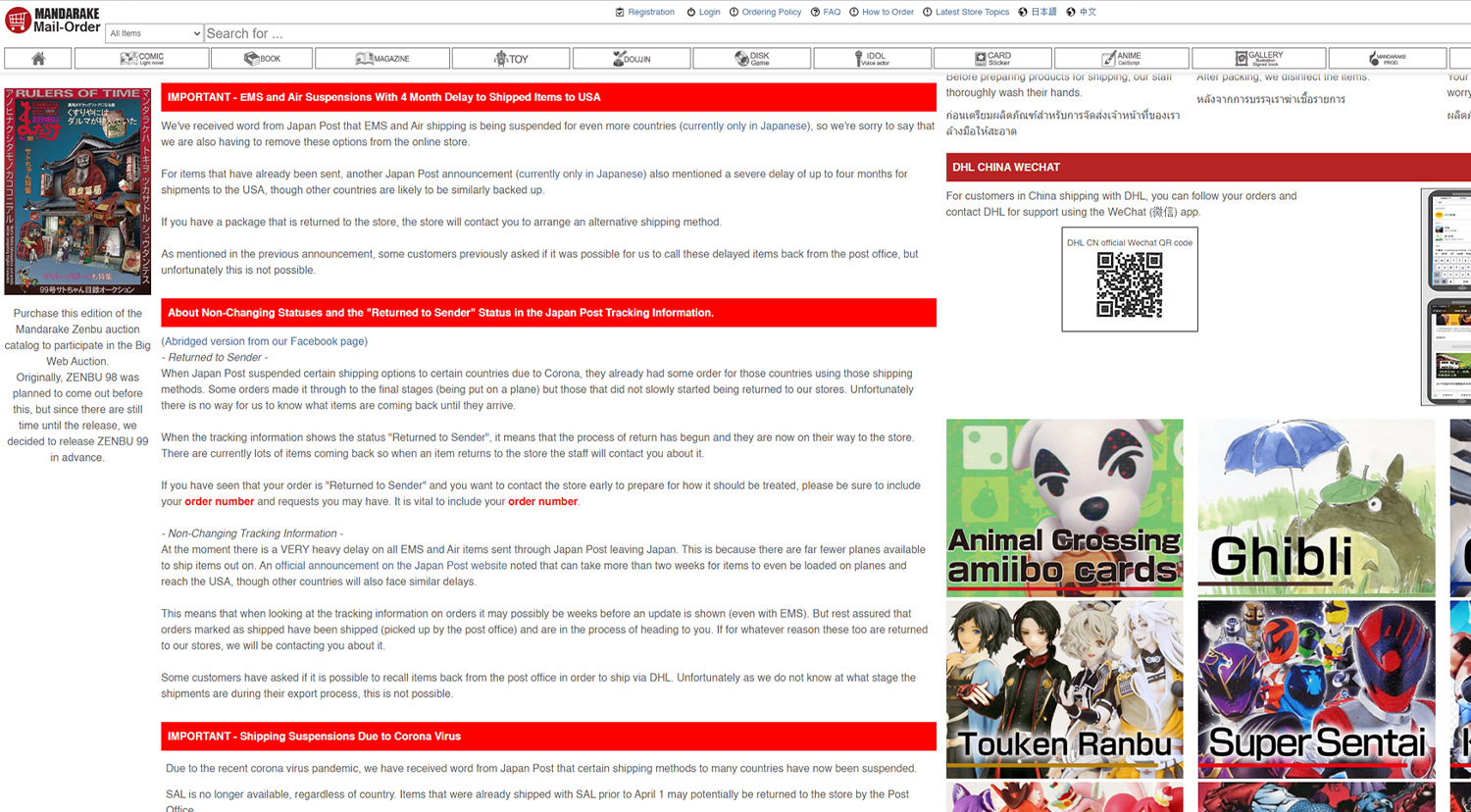Viewport: 1471px width, 812px height.
Task: Open the COMIC category tab
Action: pyautogui.click(x=142, y=59)
